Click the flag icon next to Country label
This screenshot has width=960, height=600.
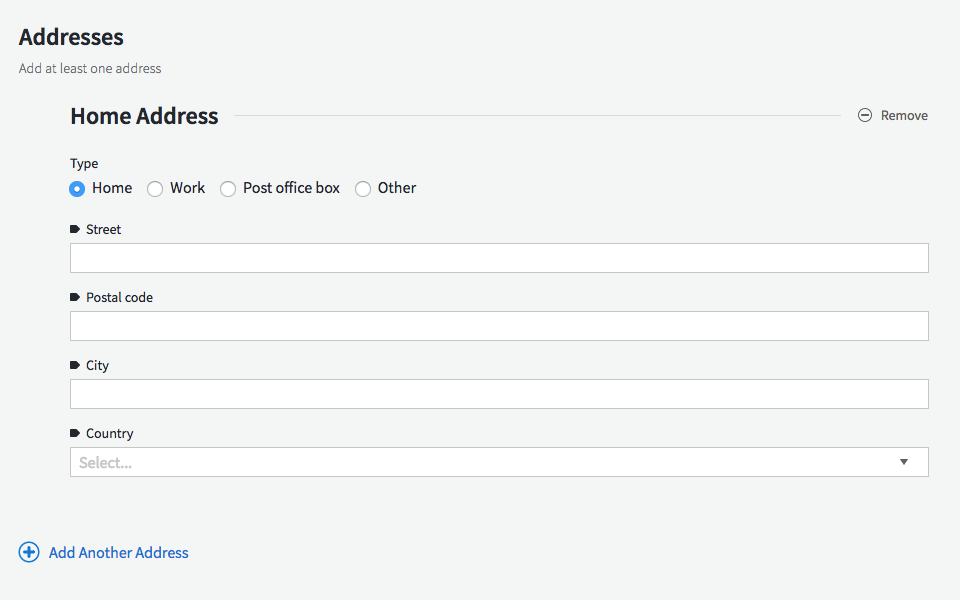75,432
